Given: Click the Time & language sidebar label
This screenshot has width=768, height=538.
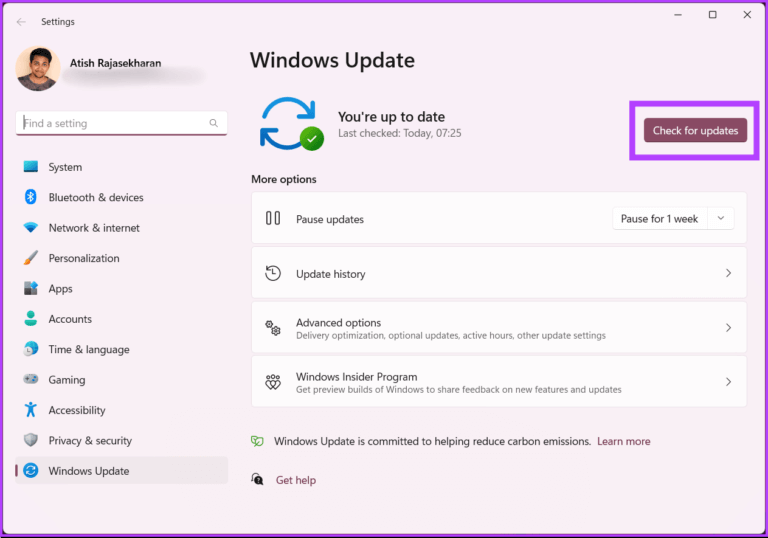Looking at the screenshot, I should click(x=89, y=350).
